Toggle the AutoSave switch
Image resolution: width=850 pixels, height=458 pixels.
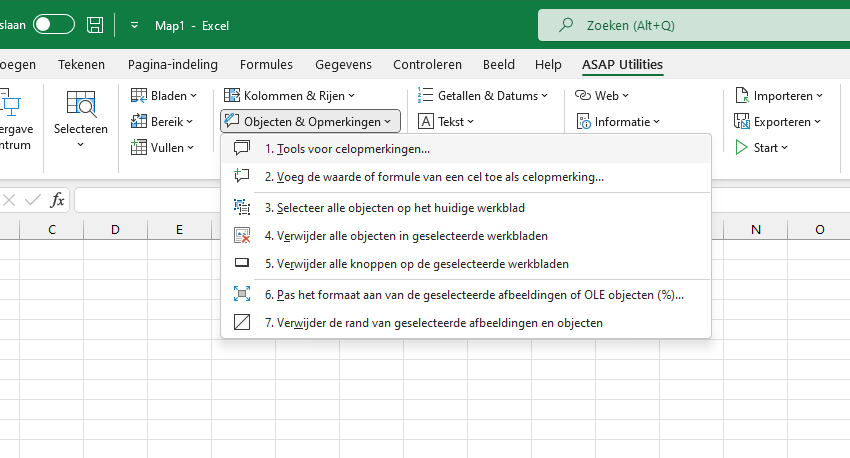click(x=54, y=25)
